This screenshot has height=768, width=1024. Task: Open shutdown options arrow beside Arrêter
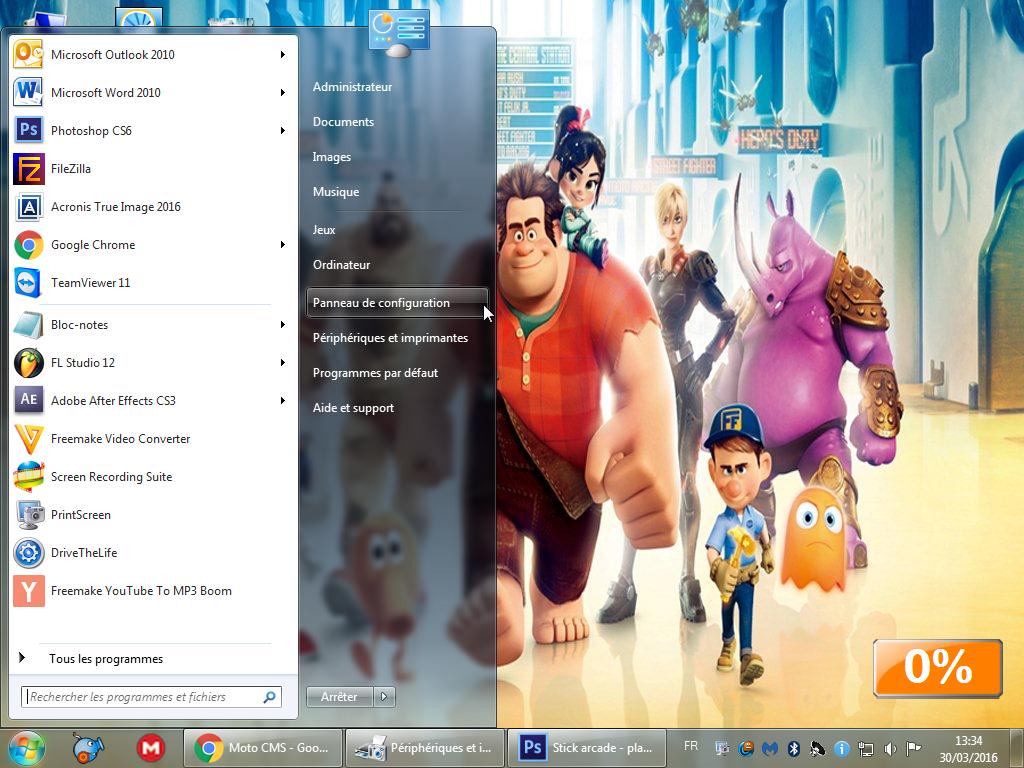(384, 697)
